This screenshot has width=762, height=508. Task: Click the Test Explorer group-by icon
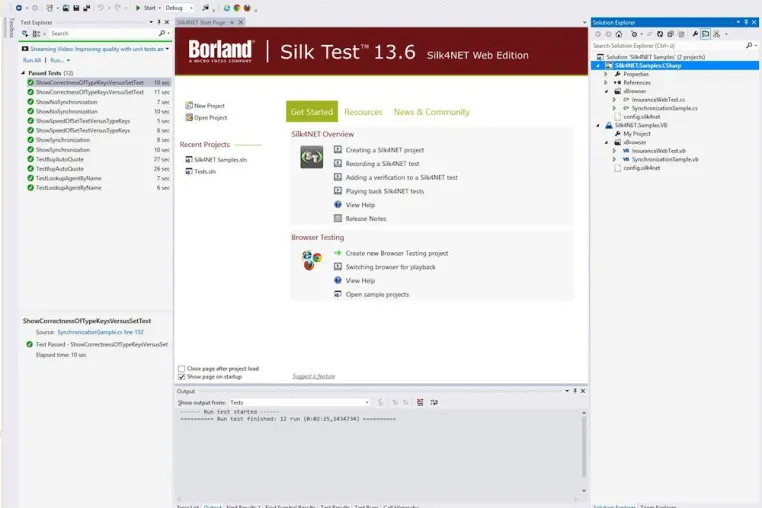[x=36, y=34]
